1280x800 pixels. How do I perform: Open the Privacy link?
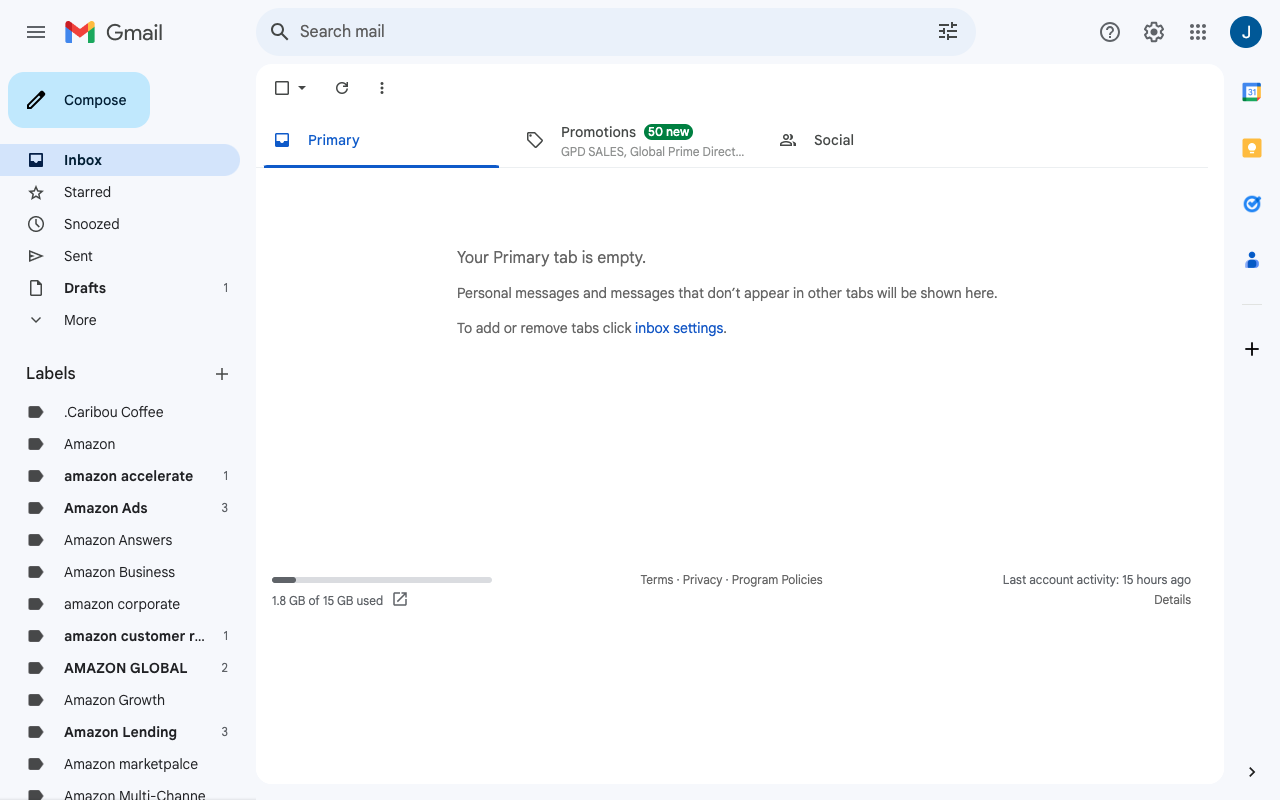point(702,580)
